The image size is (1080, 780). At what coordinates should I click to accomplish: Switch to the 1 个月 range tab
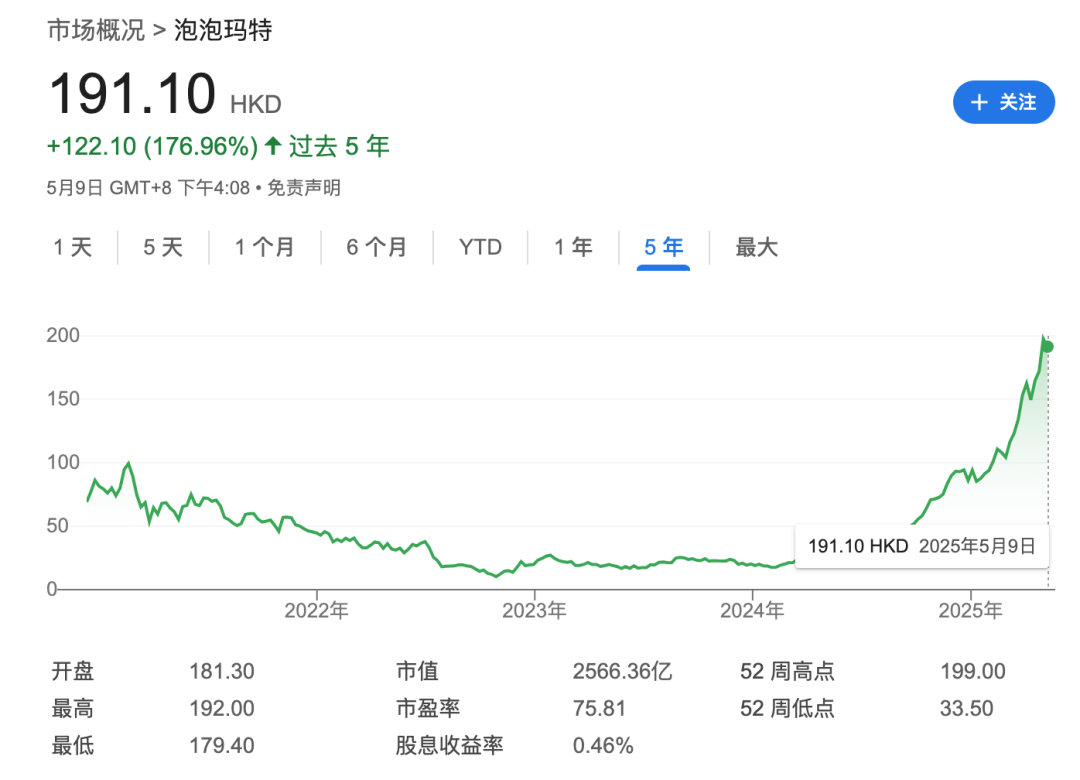(265, 247)
